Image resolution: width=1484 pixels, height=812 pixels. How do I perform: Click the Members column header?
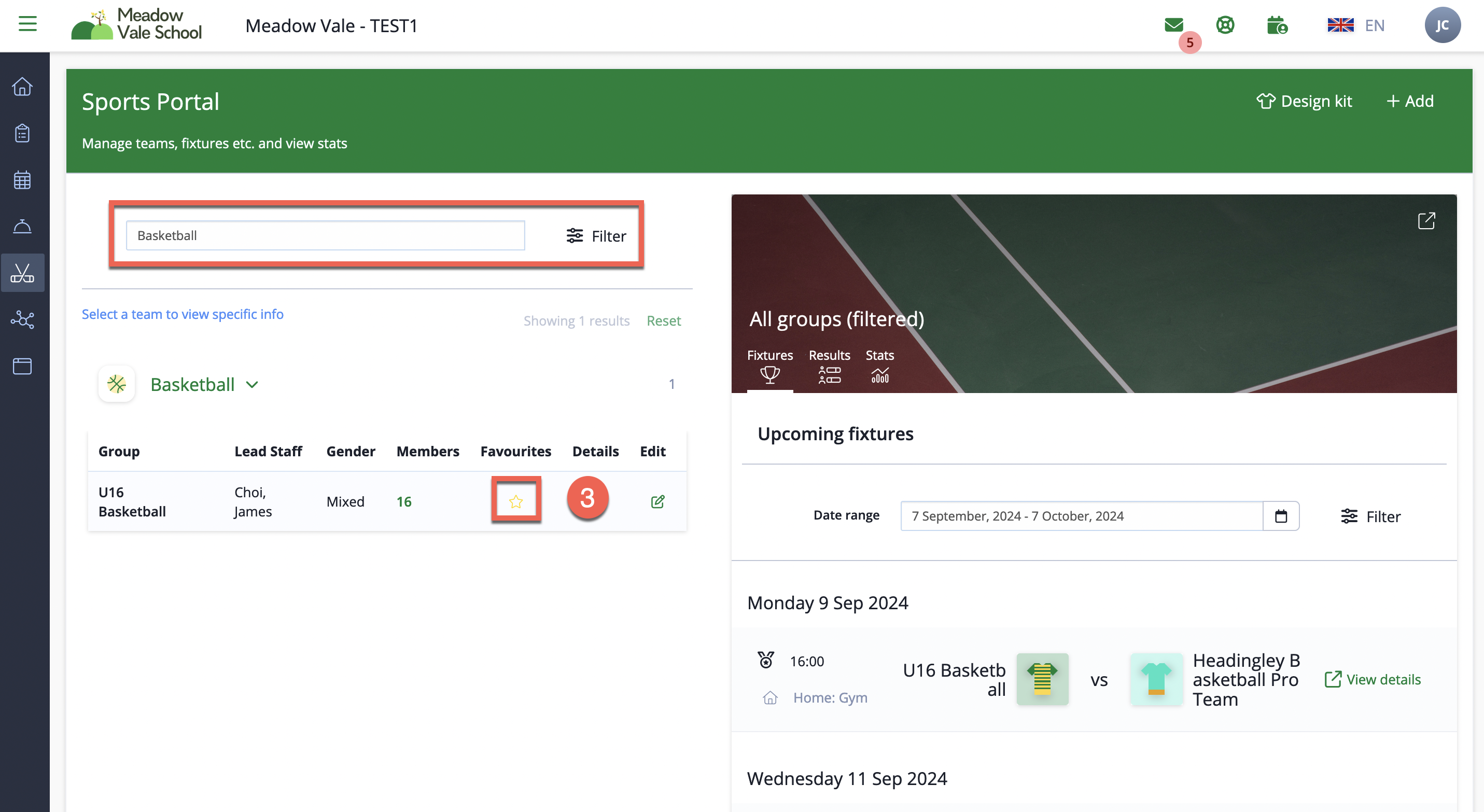coord(427,452)
